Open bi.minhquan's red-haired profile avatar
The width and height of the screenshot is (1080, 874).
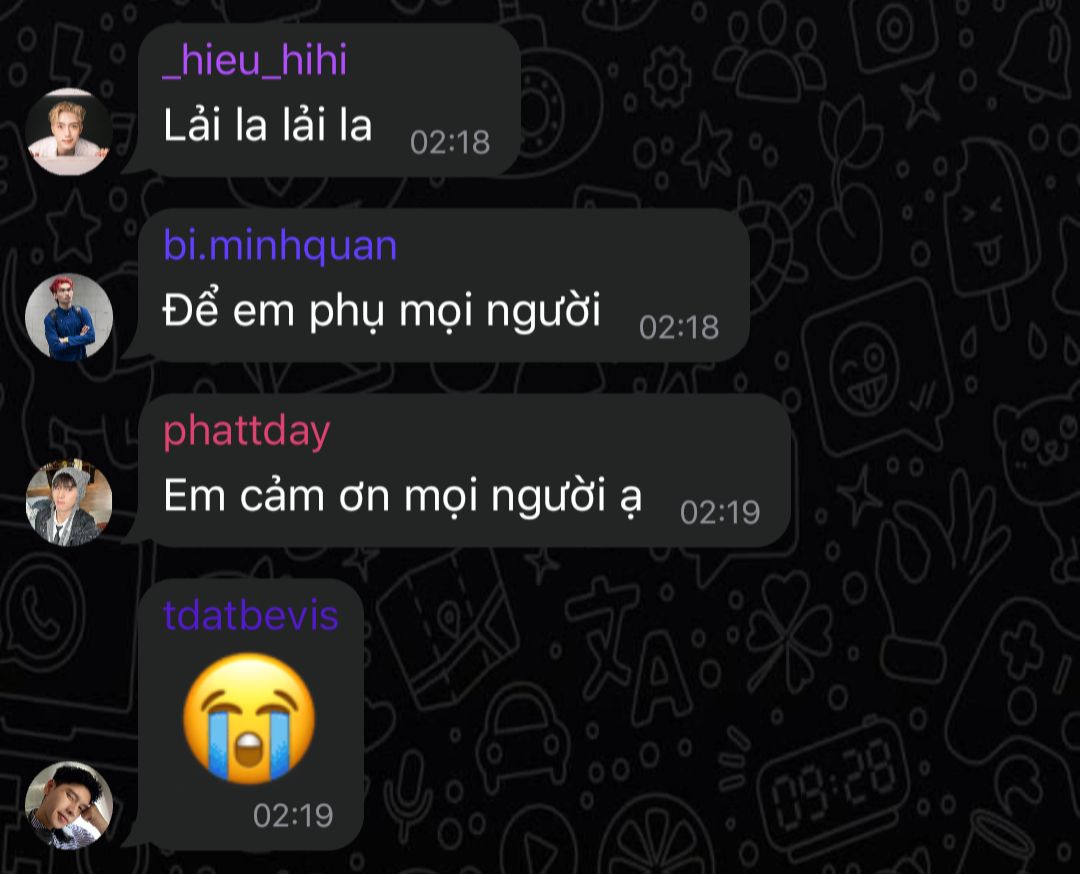[x=69, y=317]
